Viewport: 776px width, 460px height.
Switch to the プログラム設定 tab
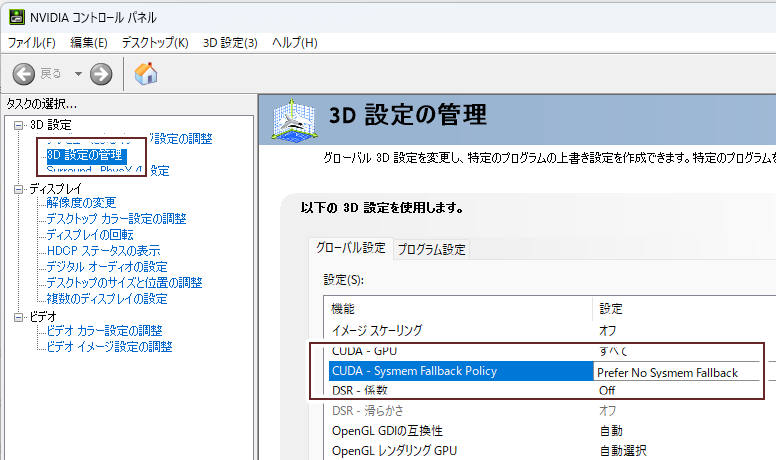point(432,250)
